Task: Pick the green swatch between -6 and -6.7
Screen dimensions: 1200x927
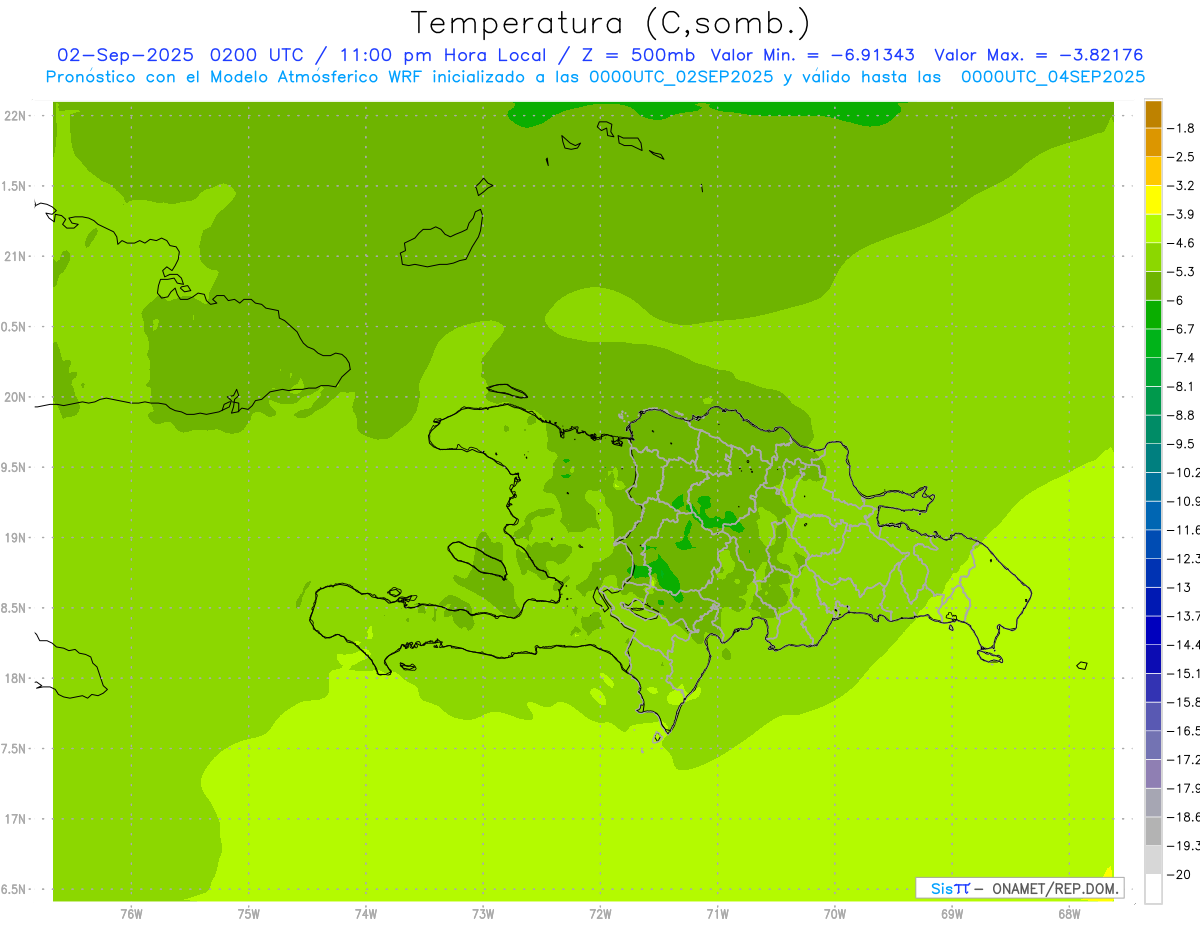Action: (1153, 315)
